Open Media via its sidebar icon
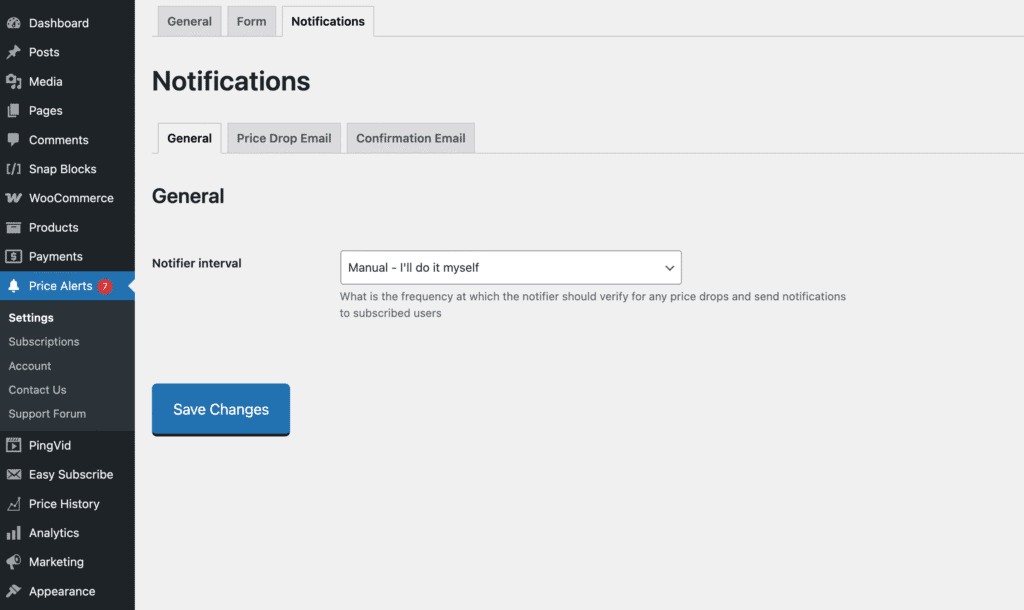The image size is (1024, 610). [x=14, y=82]
